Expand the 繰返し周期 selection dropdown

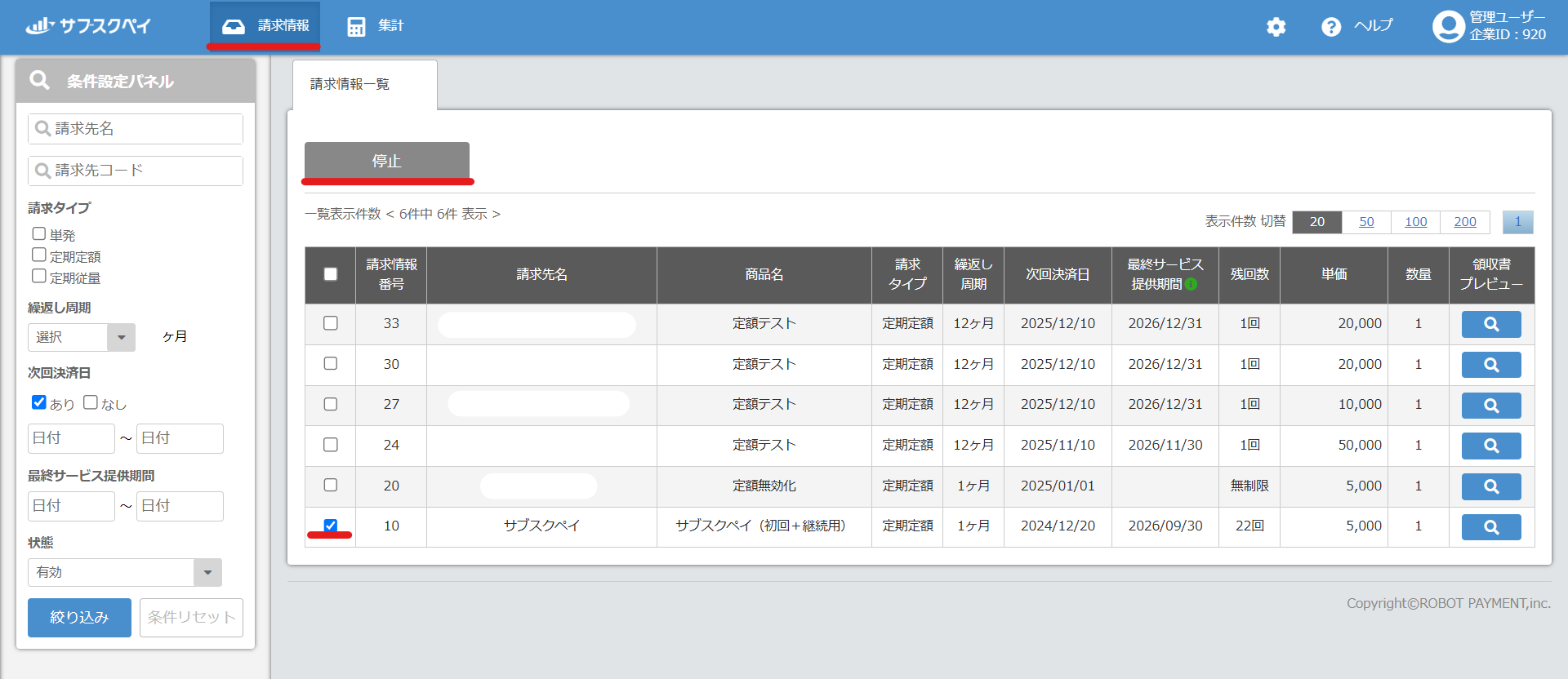click(x=121, y=337)
